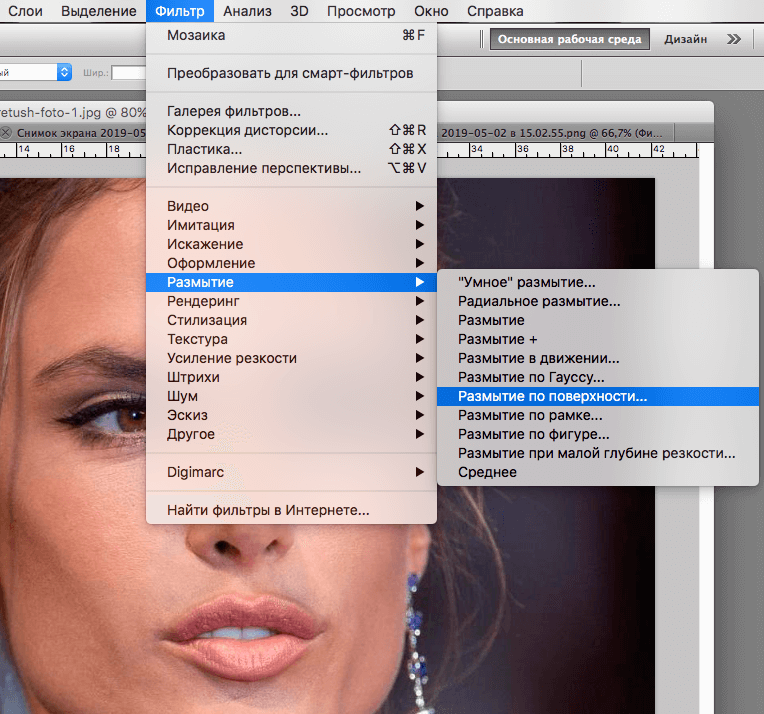This screenshot has height=714, width=764.
Task: Close the Снимок экрана document tab
Action: (x=7, y=132)
